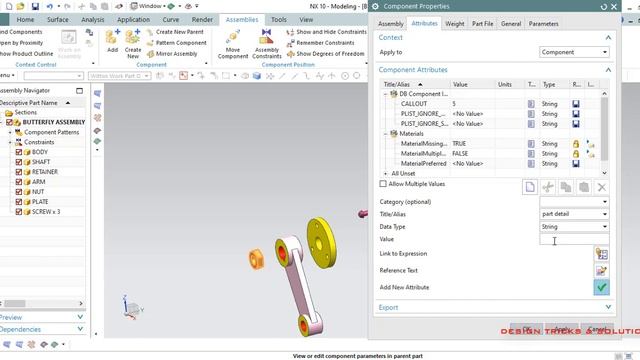The width and height of the screenshot is (640, 360).
Task: Open the Title/Alias dropdown
Action: (574, 214)
